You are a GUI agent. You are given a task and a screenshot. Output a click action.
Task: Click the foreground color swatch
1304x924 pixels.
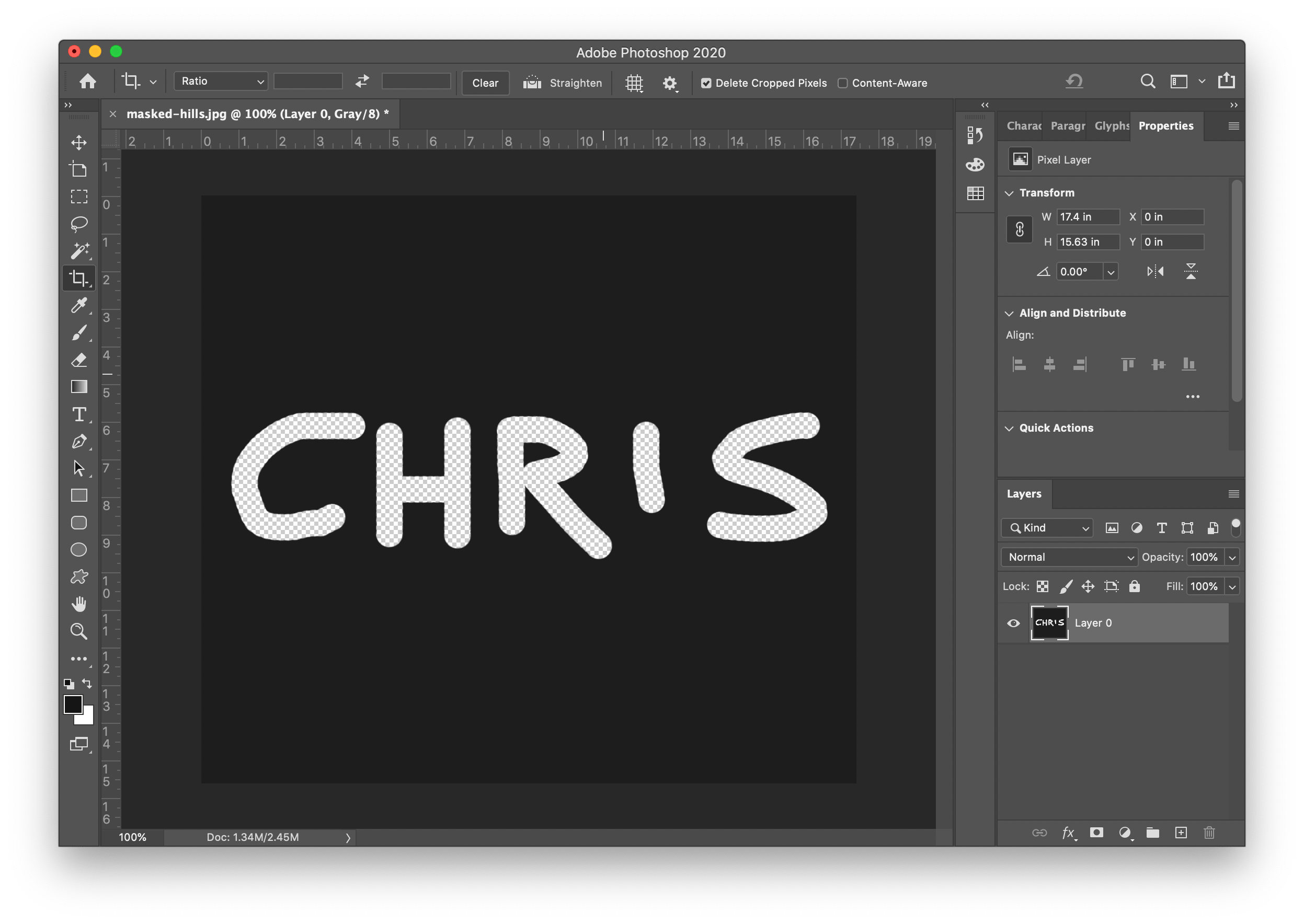[x=73, y=705]
